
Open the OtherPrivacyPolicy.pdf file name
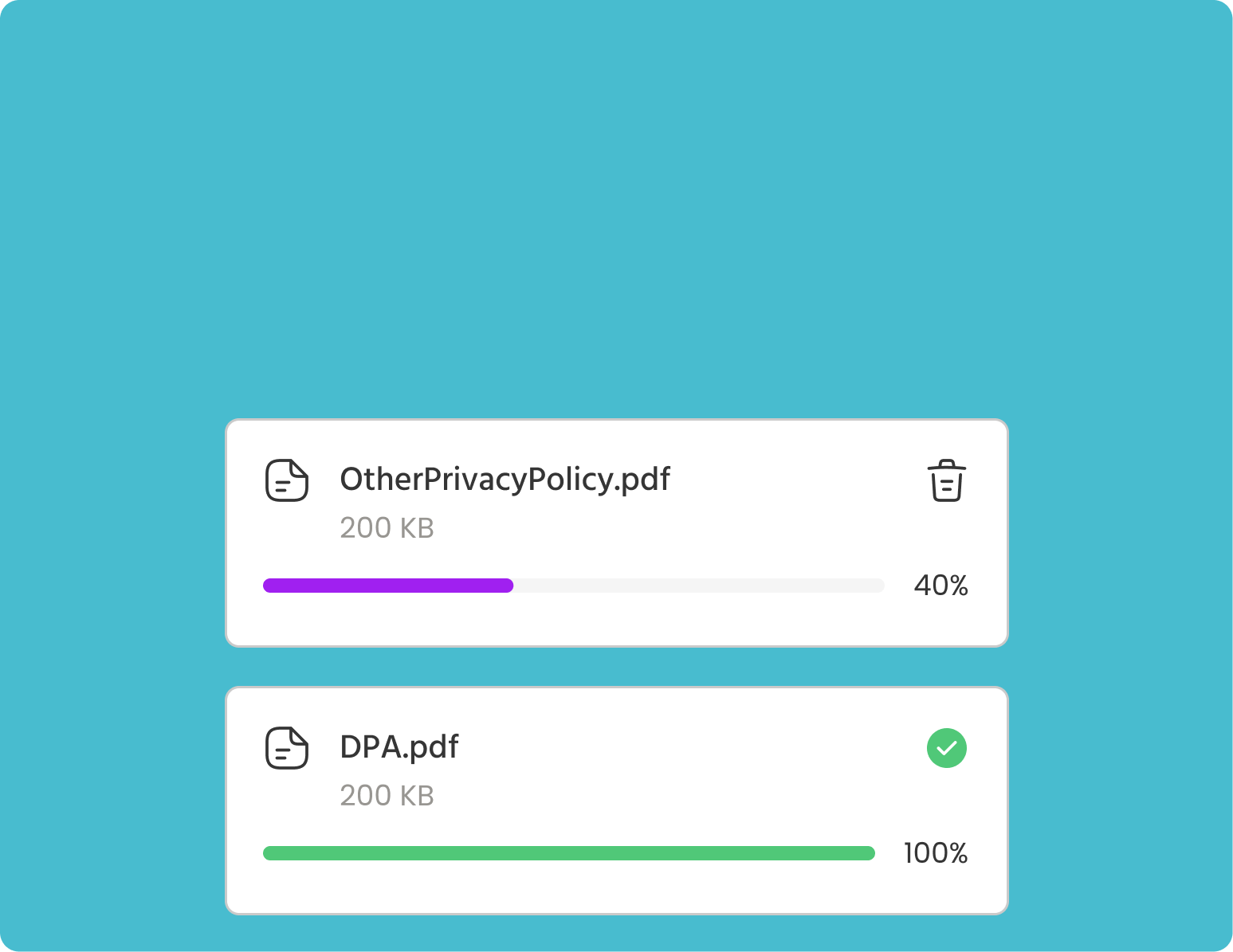505,480
